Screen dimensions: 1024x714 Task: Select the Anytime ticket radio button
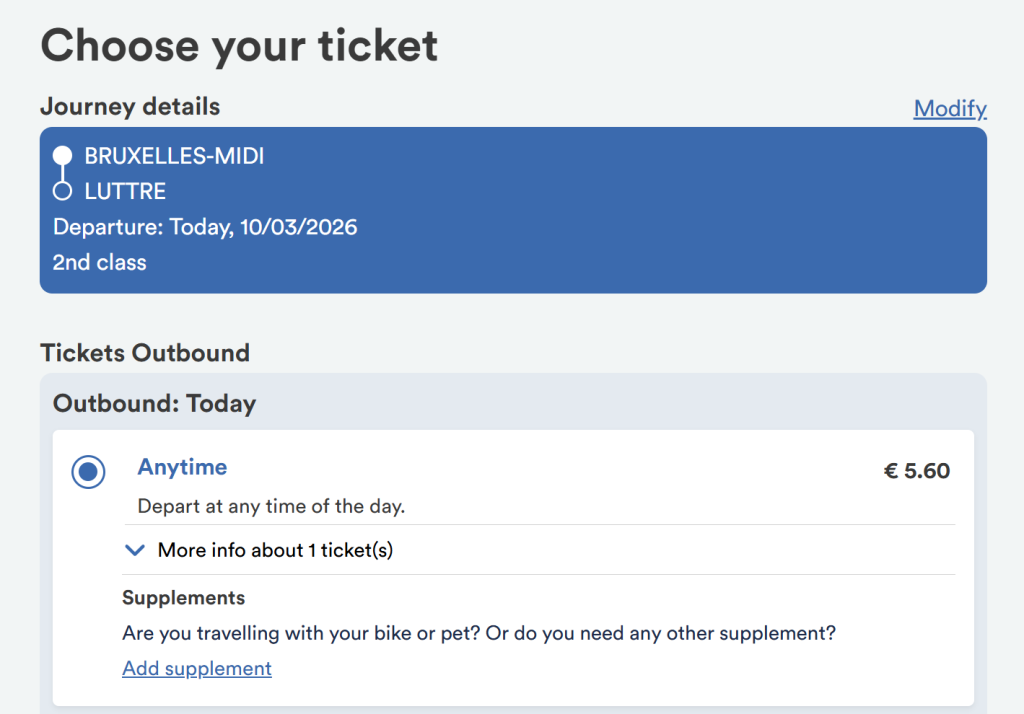click(x=89, y=472)
